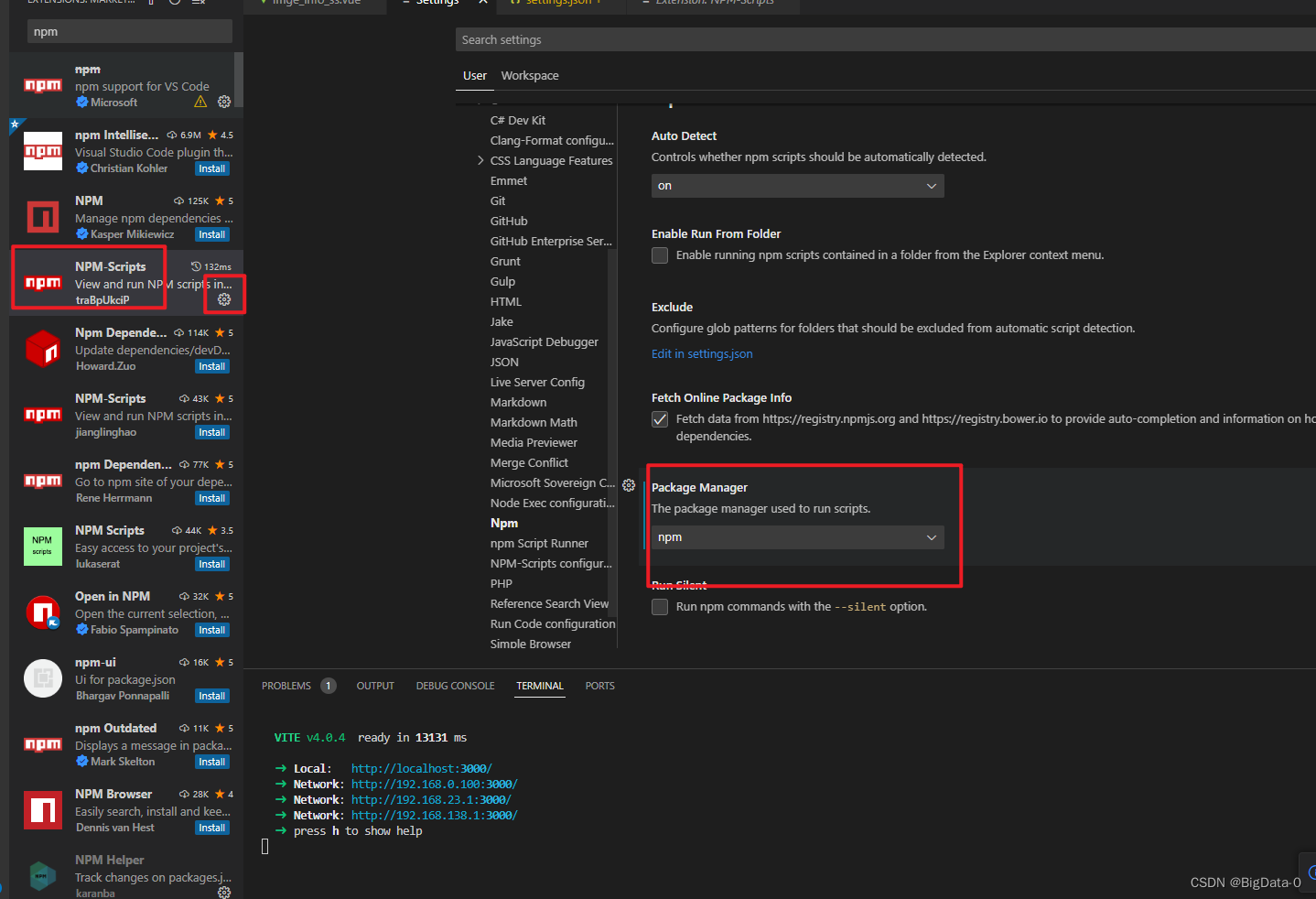
Task: Open the Auto Detect dropdown
Action: coord(798,186)
